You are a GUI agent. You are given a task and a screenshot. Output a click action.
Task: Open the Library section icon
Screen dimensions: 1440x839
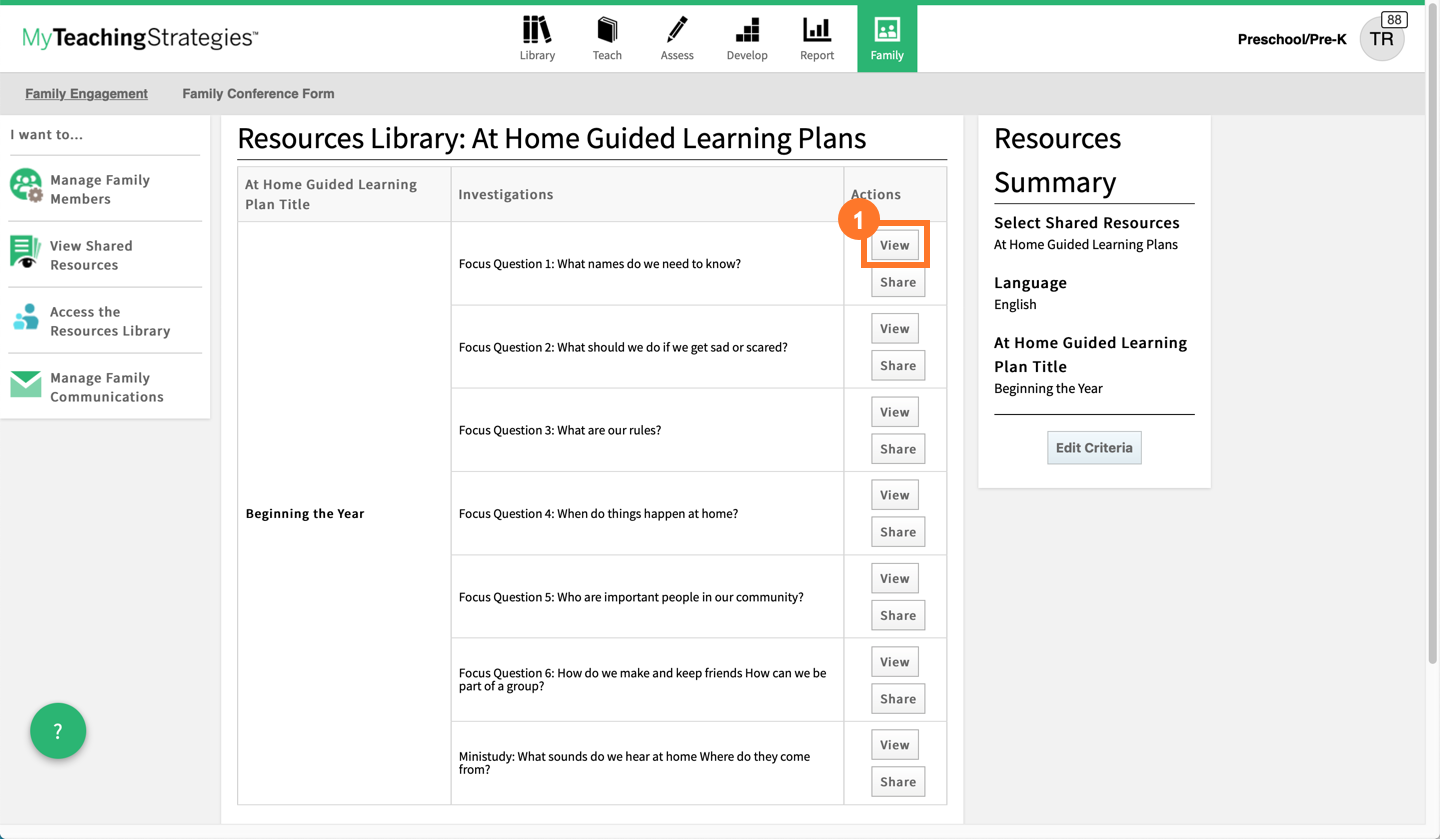(537, 38)
